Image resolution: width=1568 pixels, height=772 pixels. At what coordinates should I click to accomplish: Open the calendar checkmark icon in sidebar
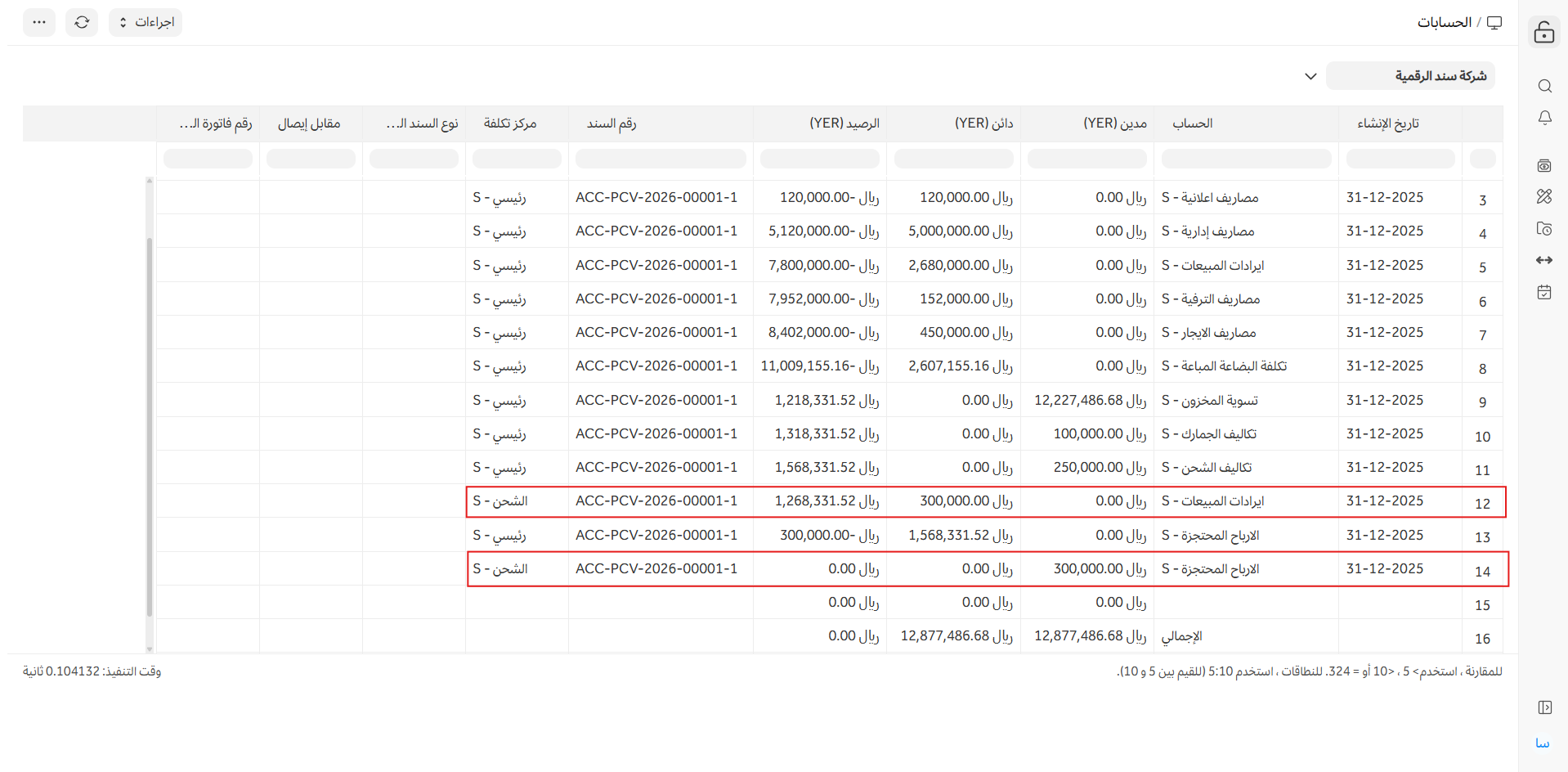coord(1544,292)
